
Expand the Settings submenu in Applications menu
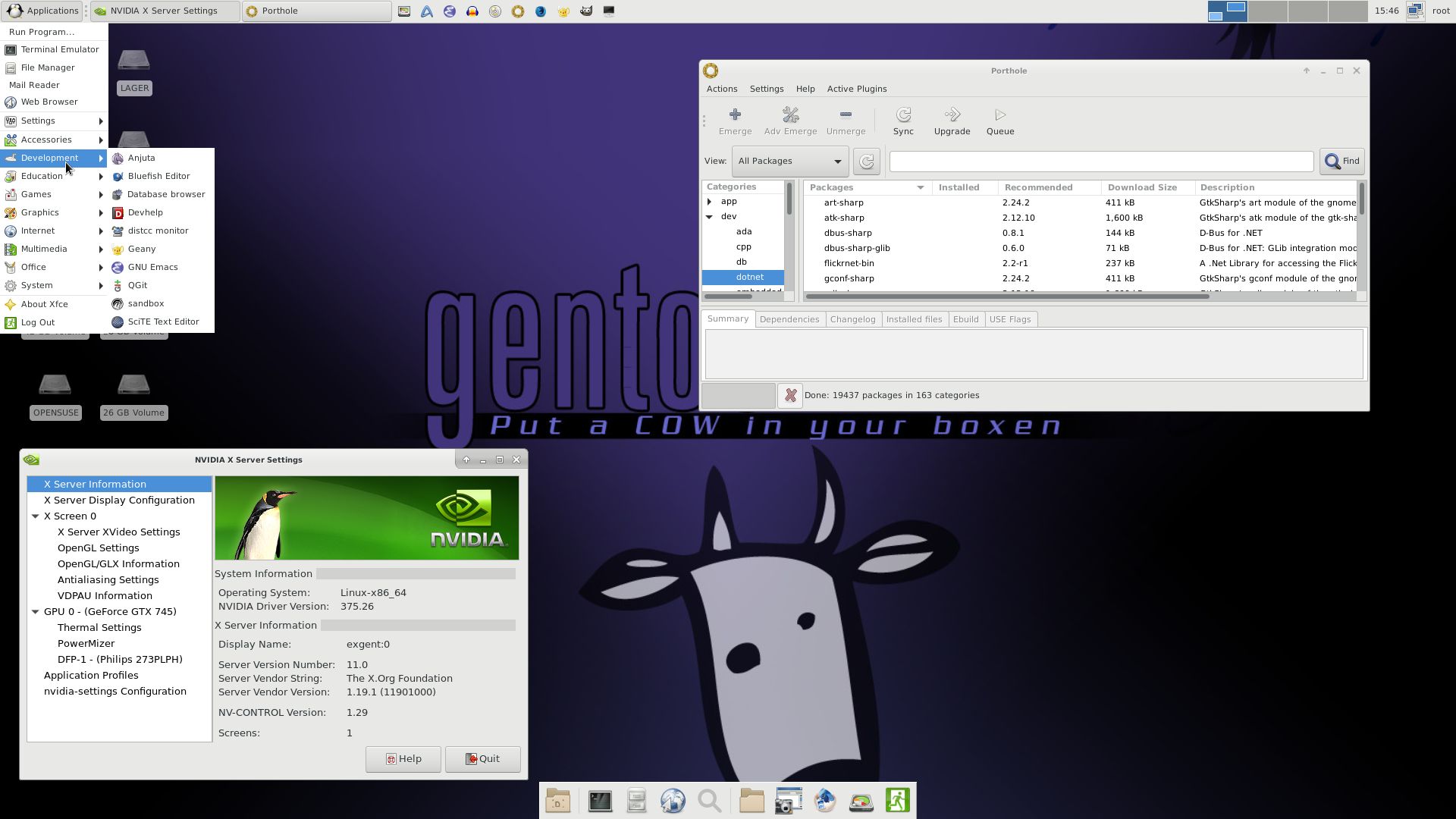54,121
